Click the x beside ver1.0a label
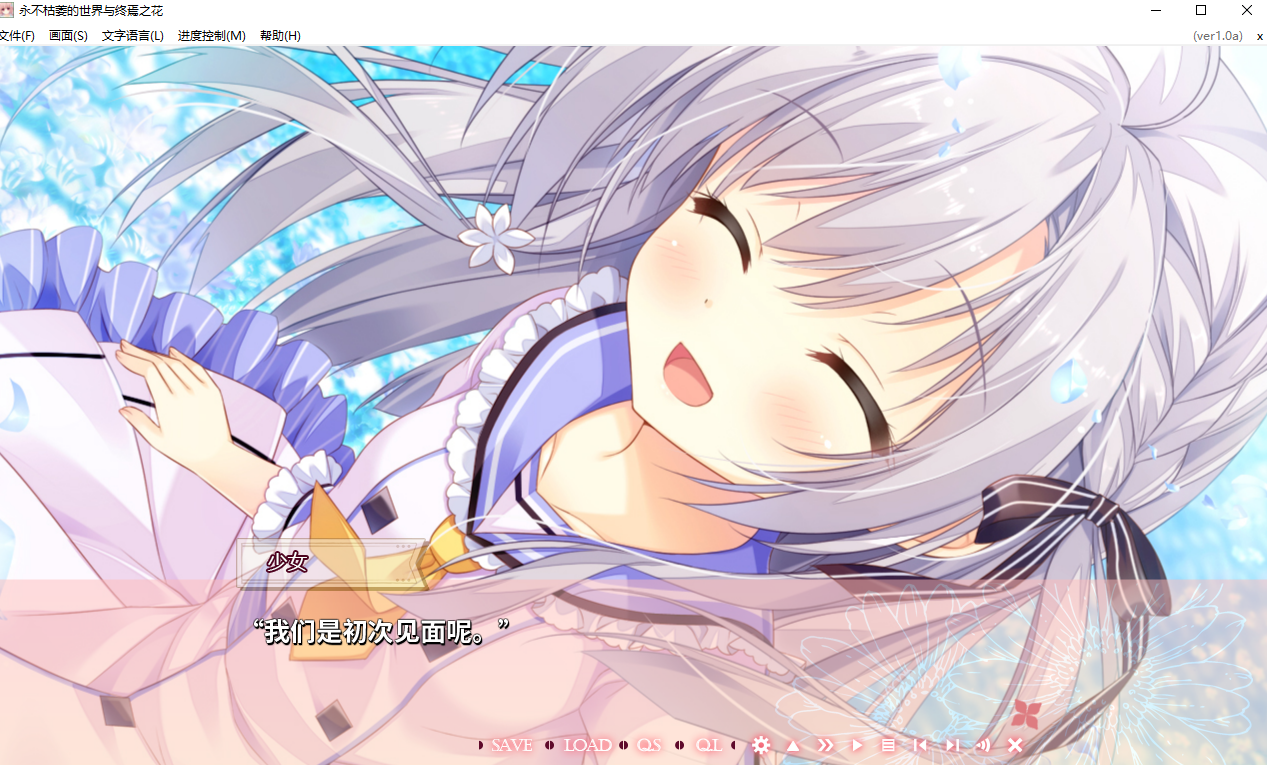1267x765 pixels. 1259,35
